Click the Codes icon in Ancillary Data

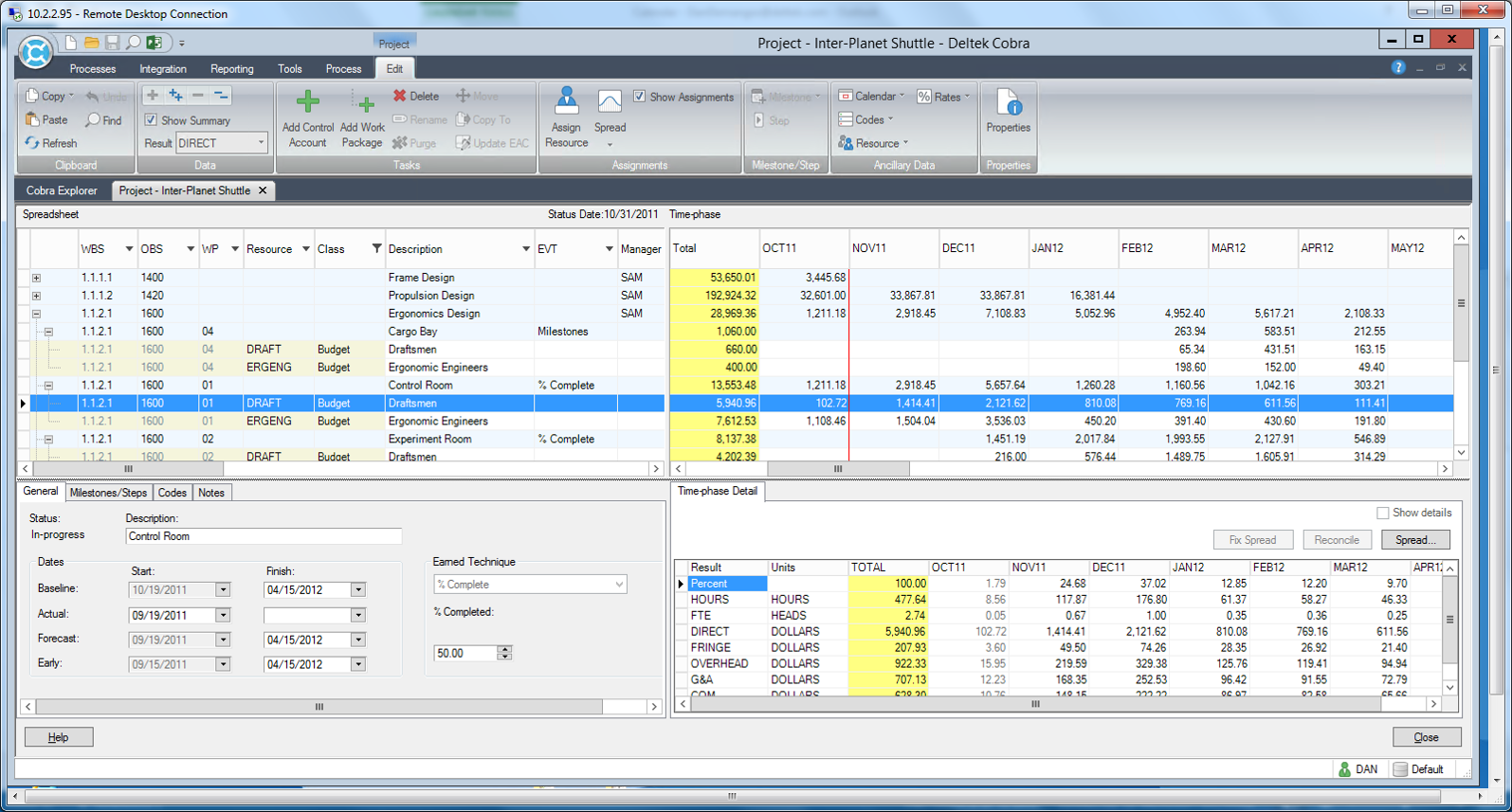(846, 119)
